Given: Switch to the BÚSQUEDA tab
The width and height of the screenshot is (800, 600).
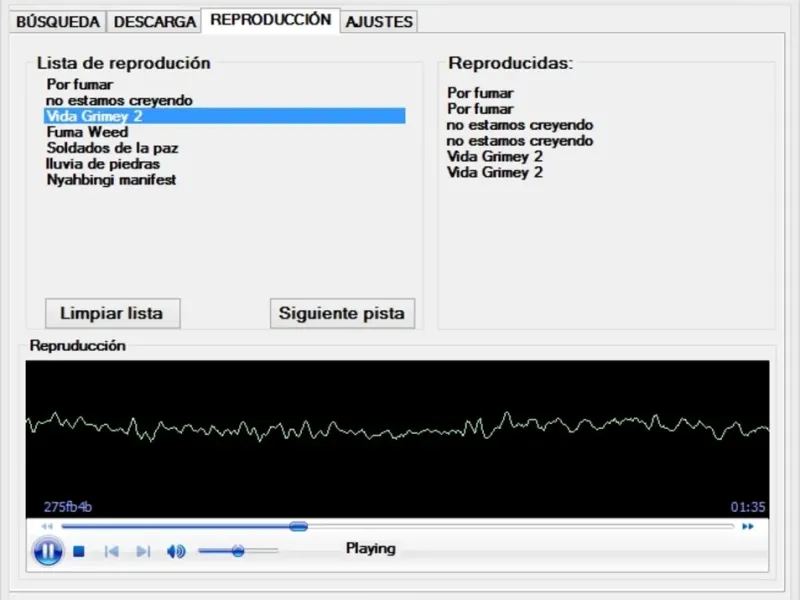Looking at the screenshot, I should coord(58,22).
